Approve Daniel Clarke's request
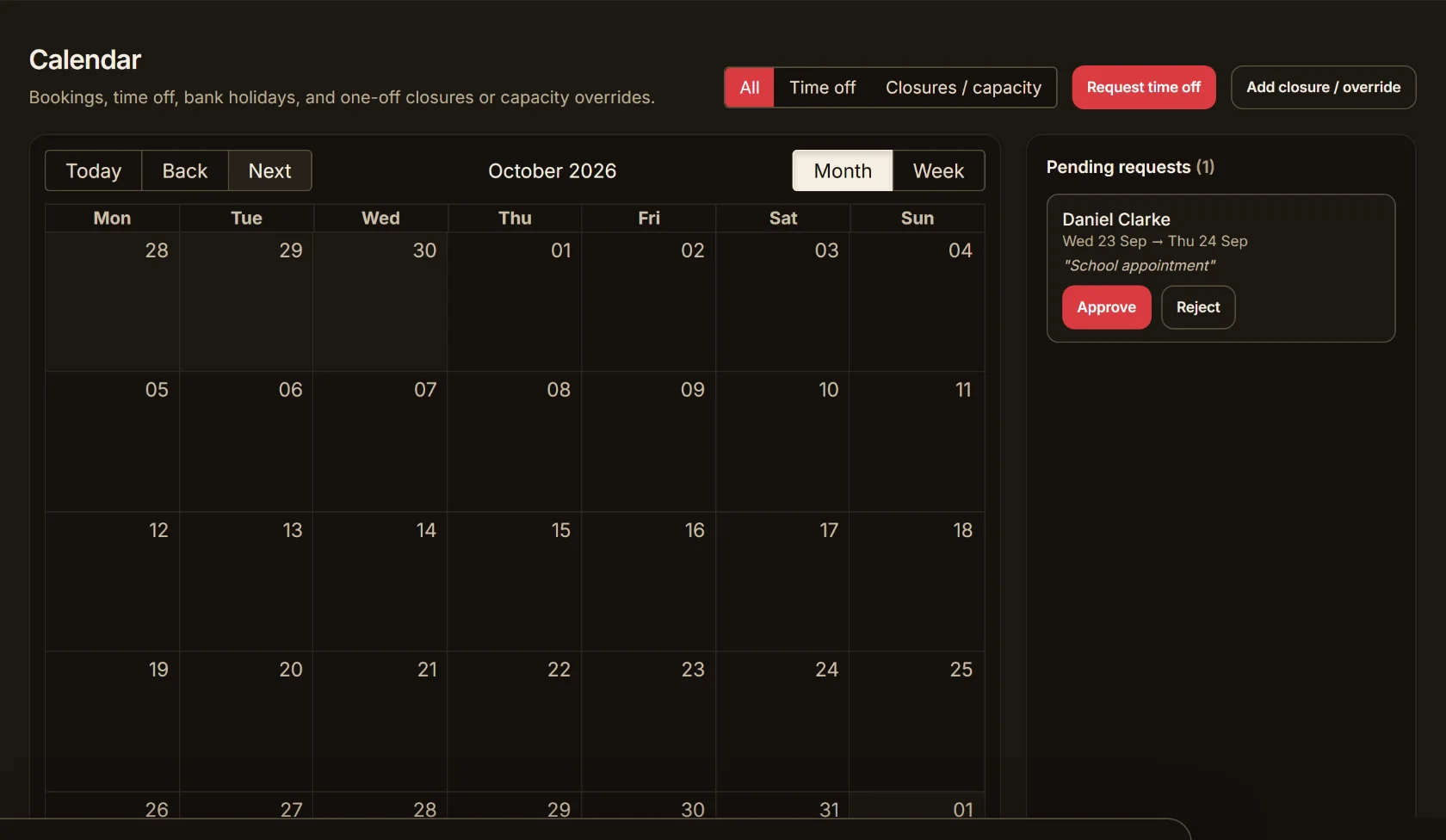The height and width of the screenshot is (840, 1446). tap(1107, 307)
